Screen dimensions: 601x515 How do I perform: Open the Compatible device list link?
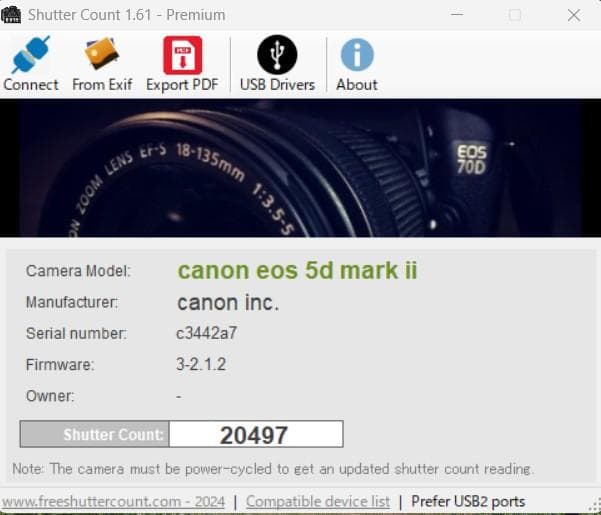pyautogui.click(x=318, y=501)
